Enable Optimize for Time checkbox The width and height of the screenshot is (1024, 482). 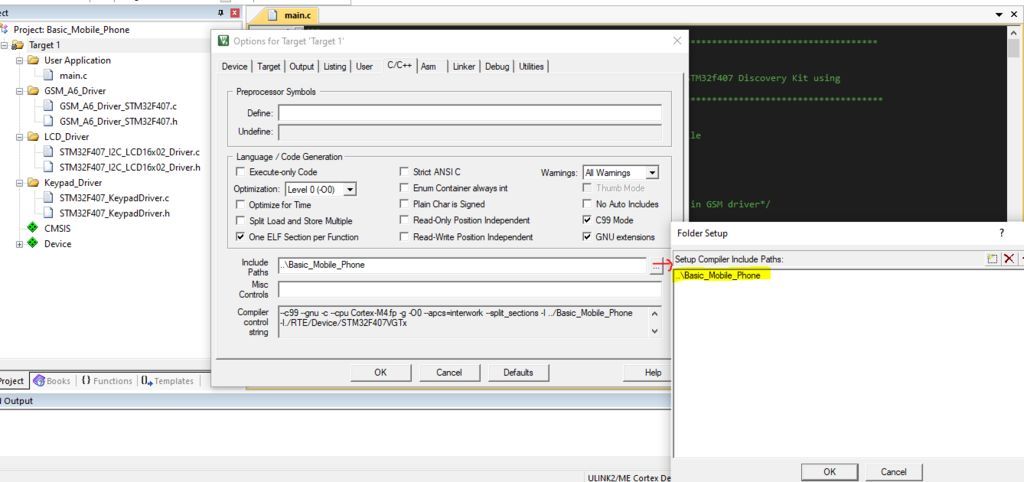[x=240, y=204]
